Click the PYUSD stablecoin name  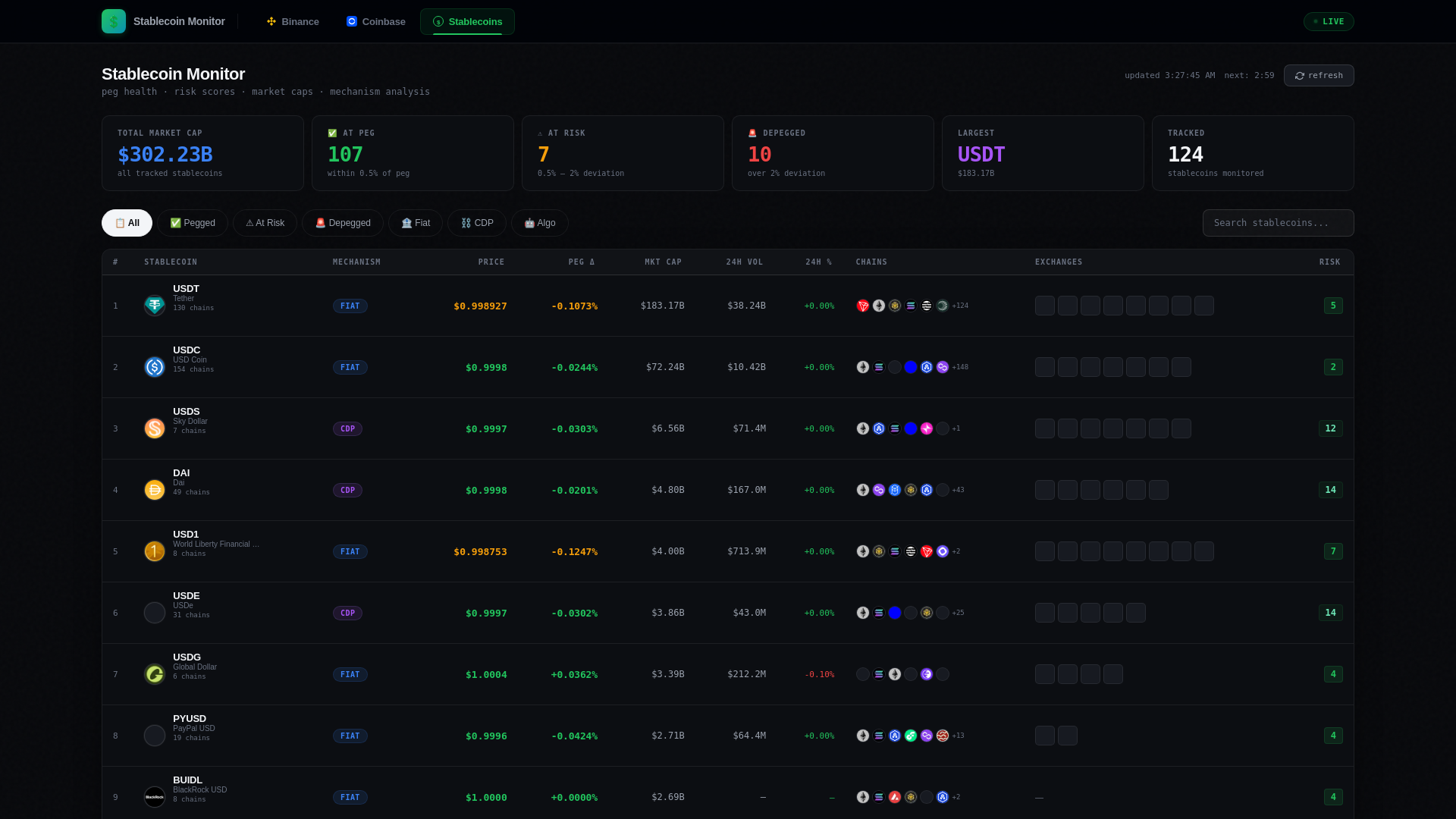point(190,718)
